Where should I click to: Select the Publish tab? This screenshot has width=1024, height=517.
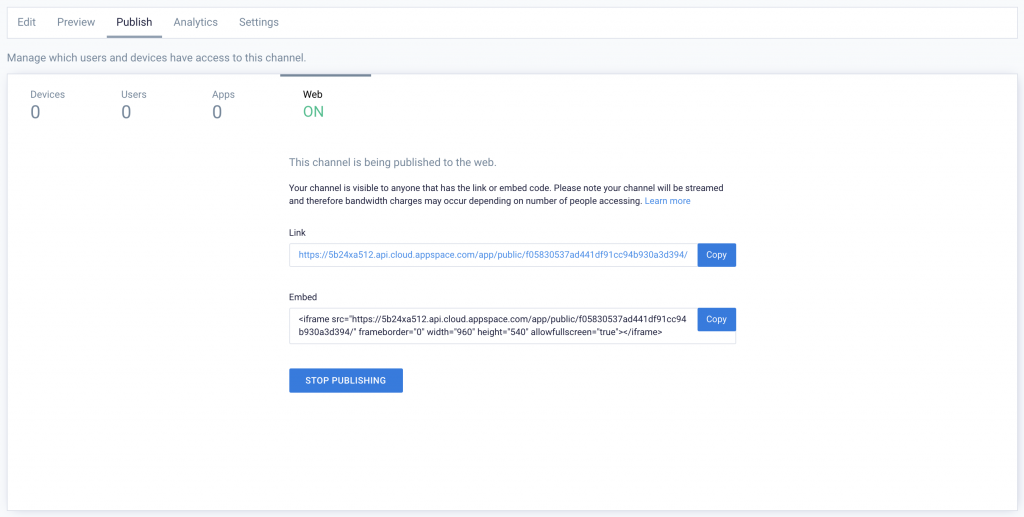coord(134,22)
